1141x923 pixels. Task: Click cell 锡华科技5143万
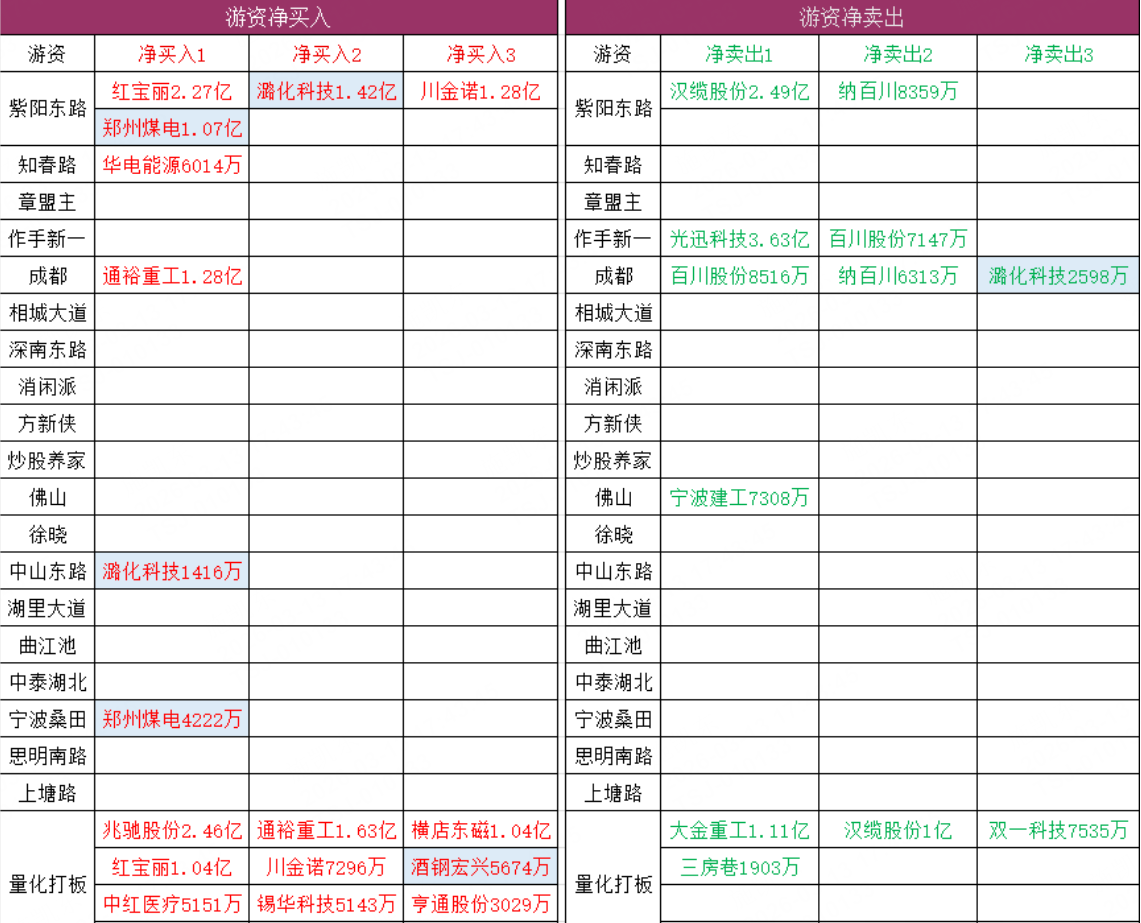(326, 904)
